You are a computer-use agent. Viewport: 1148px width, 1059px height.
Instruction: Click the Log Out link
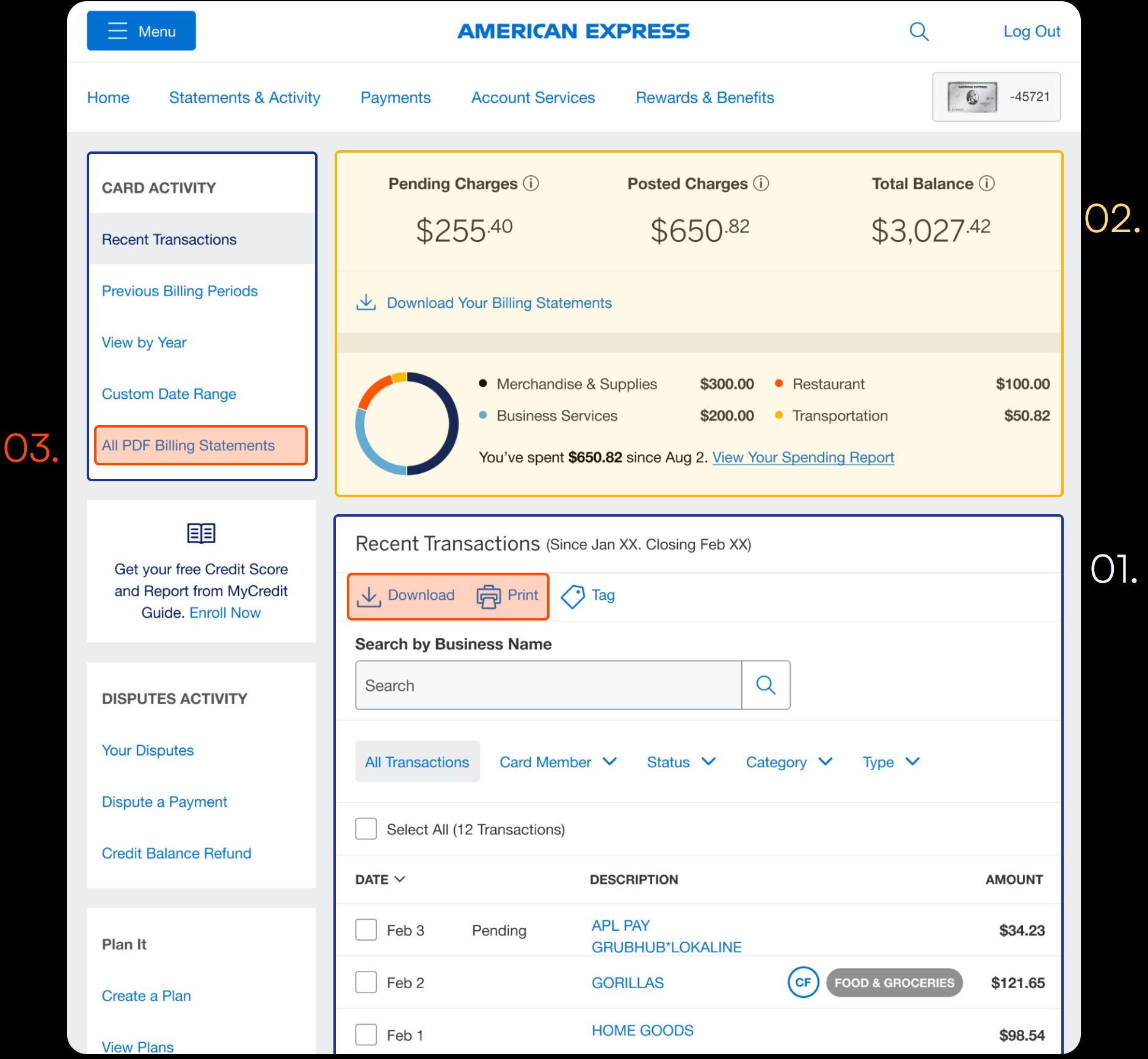[x=1032, y=31]
